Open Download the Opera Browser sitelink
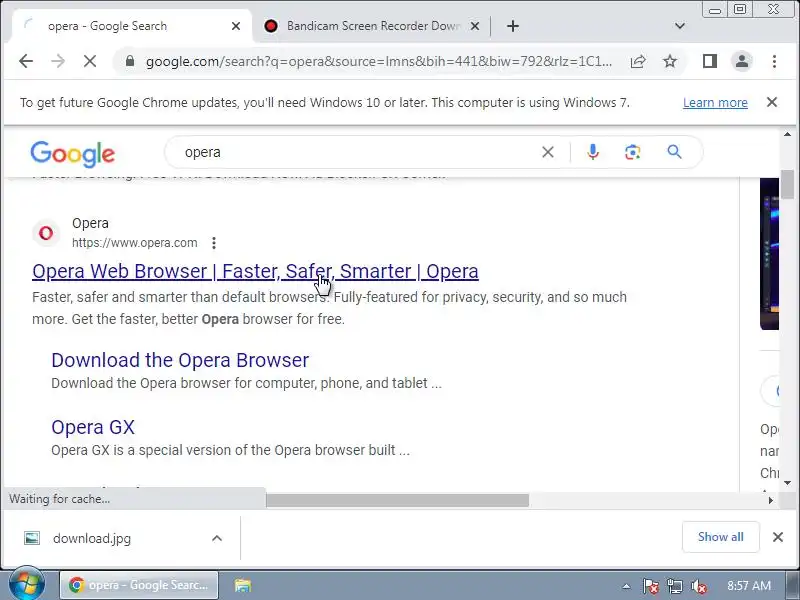 180,360
